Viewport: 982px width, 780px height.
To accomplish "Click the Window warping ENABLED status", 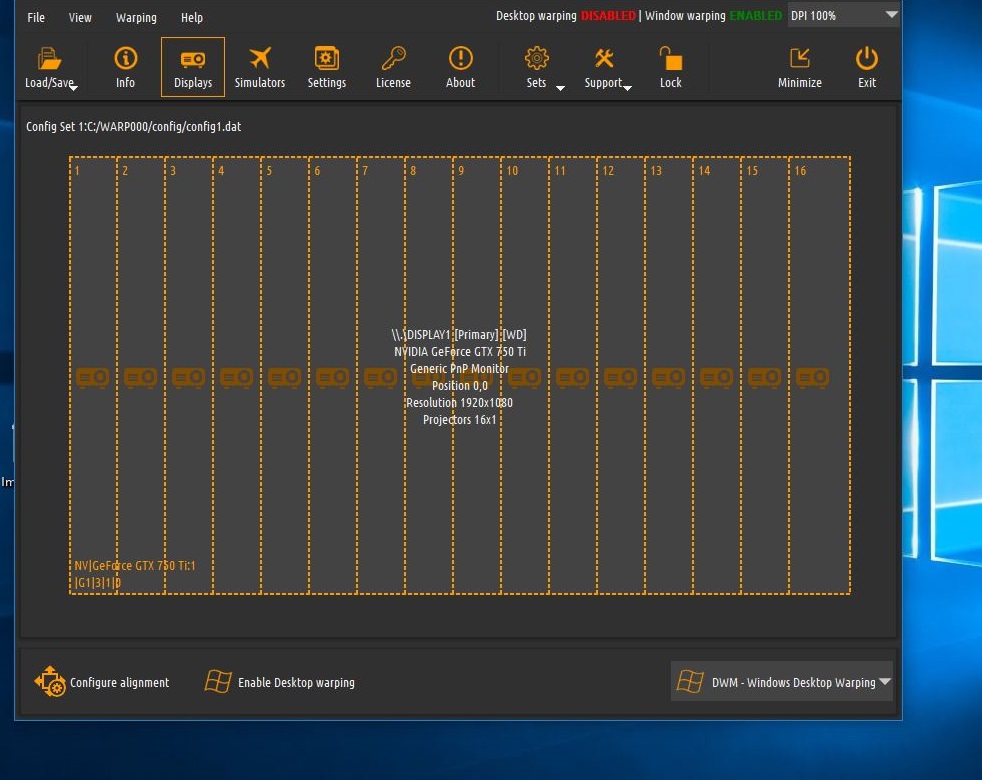I will coord(713,16).
